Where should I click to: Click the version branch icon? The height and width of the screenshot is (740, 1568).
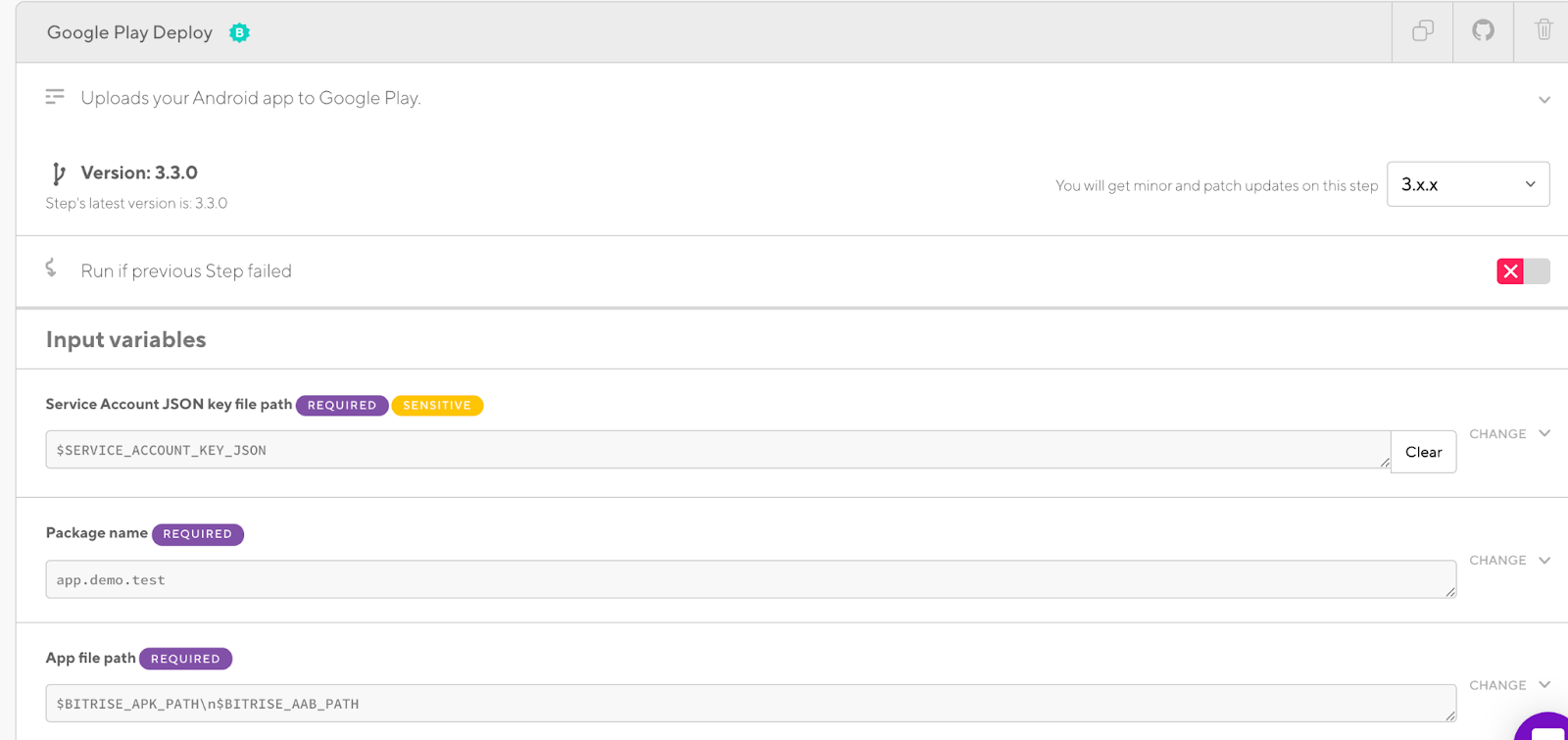click(x=58, y=173)
